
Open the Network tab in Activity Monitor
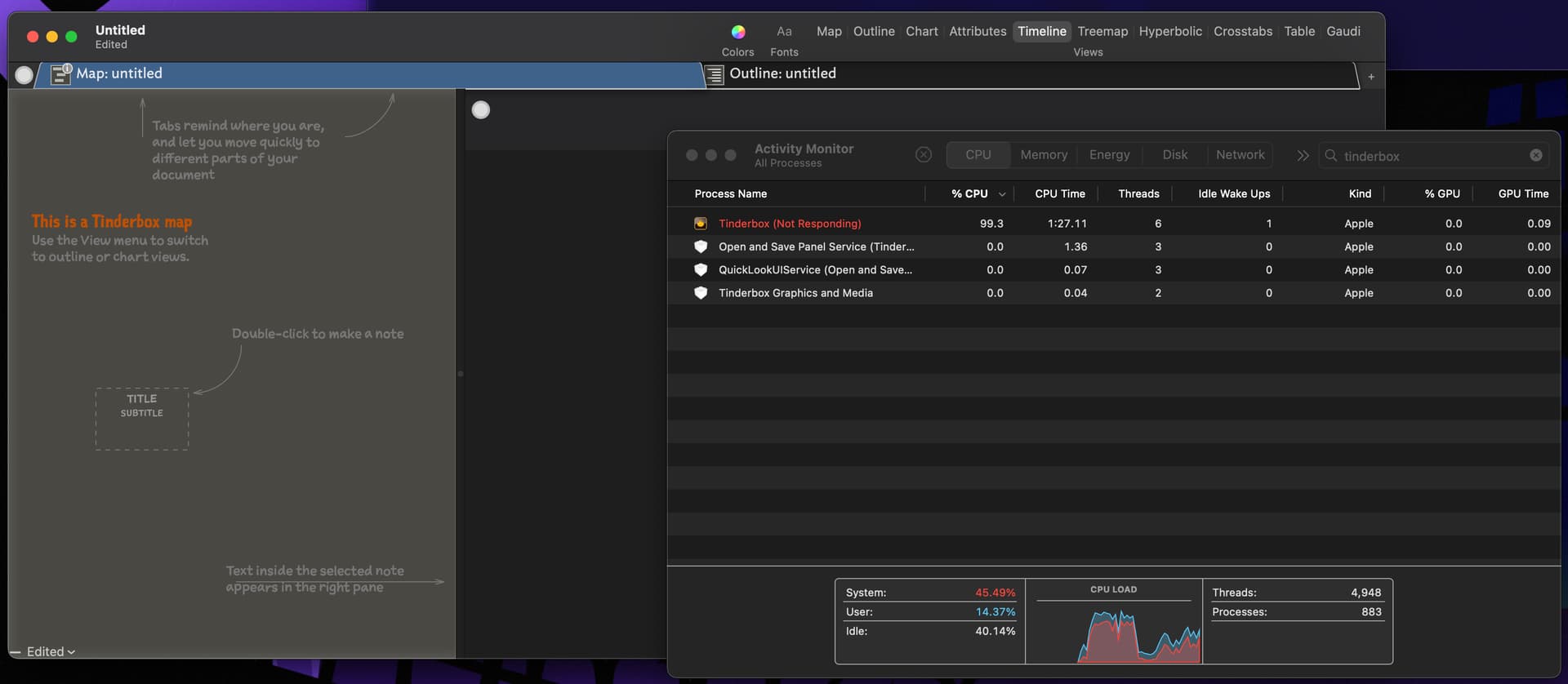click(x=1240, y=155)
